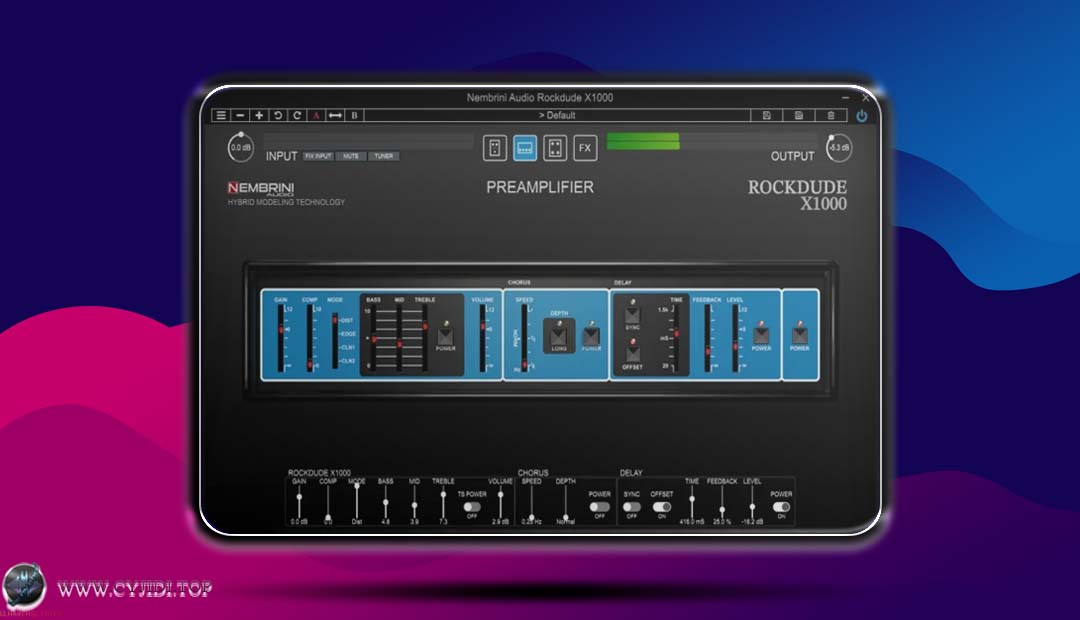Click the bottom strip TREBLE slider
This screenshot has height=620, width=1080.
(443, 503)
